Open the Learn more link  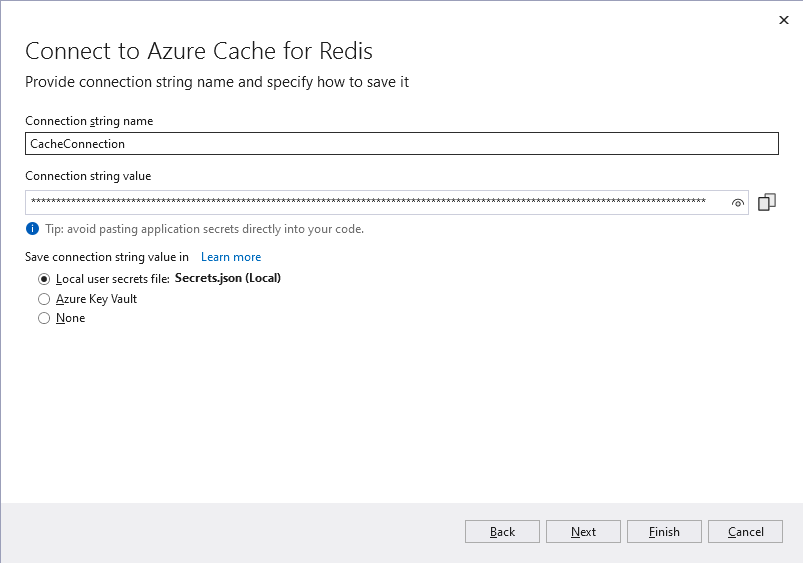pyautogui.click(x=231, y=257)
